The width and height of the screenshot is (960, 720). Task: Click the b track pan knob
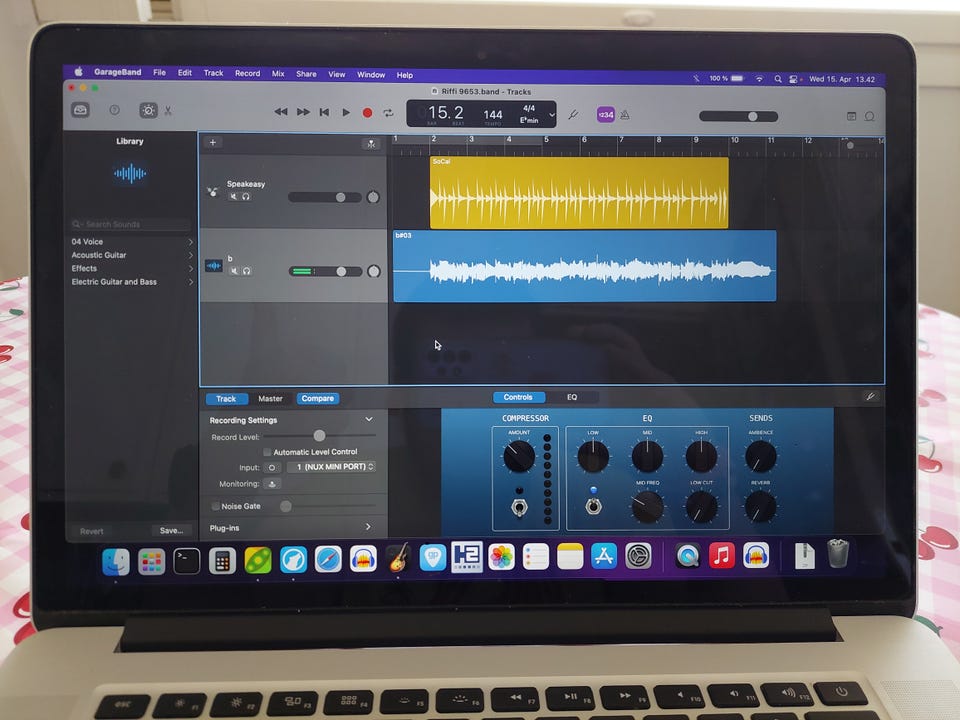(x=373, y=271)
